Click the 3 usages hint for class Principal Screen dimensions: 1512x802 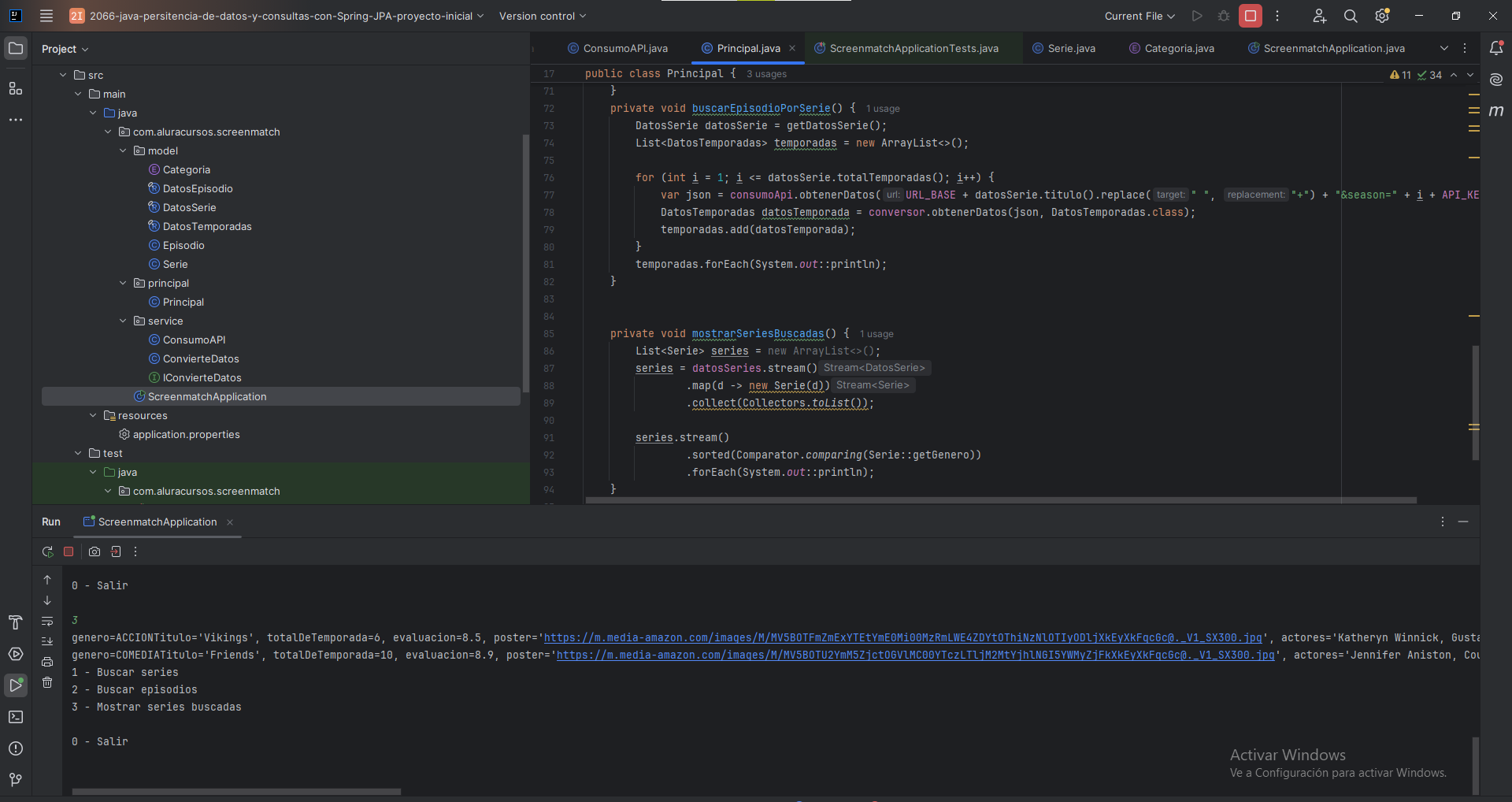click(x=766, y=74)
